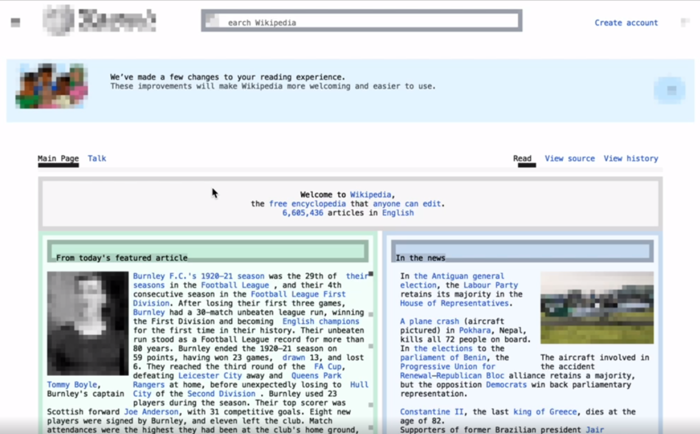Open the View source tab
This screenshot has width=700, height=434.
(x=570, y=159)
